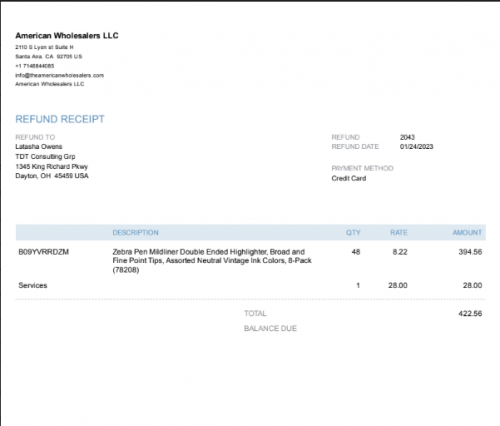This screenshot has width=500, height=426.
Task: Click the DESCRIPTION column header
Action: [135, 233]
